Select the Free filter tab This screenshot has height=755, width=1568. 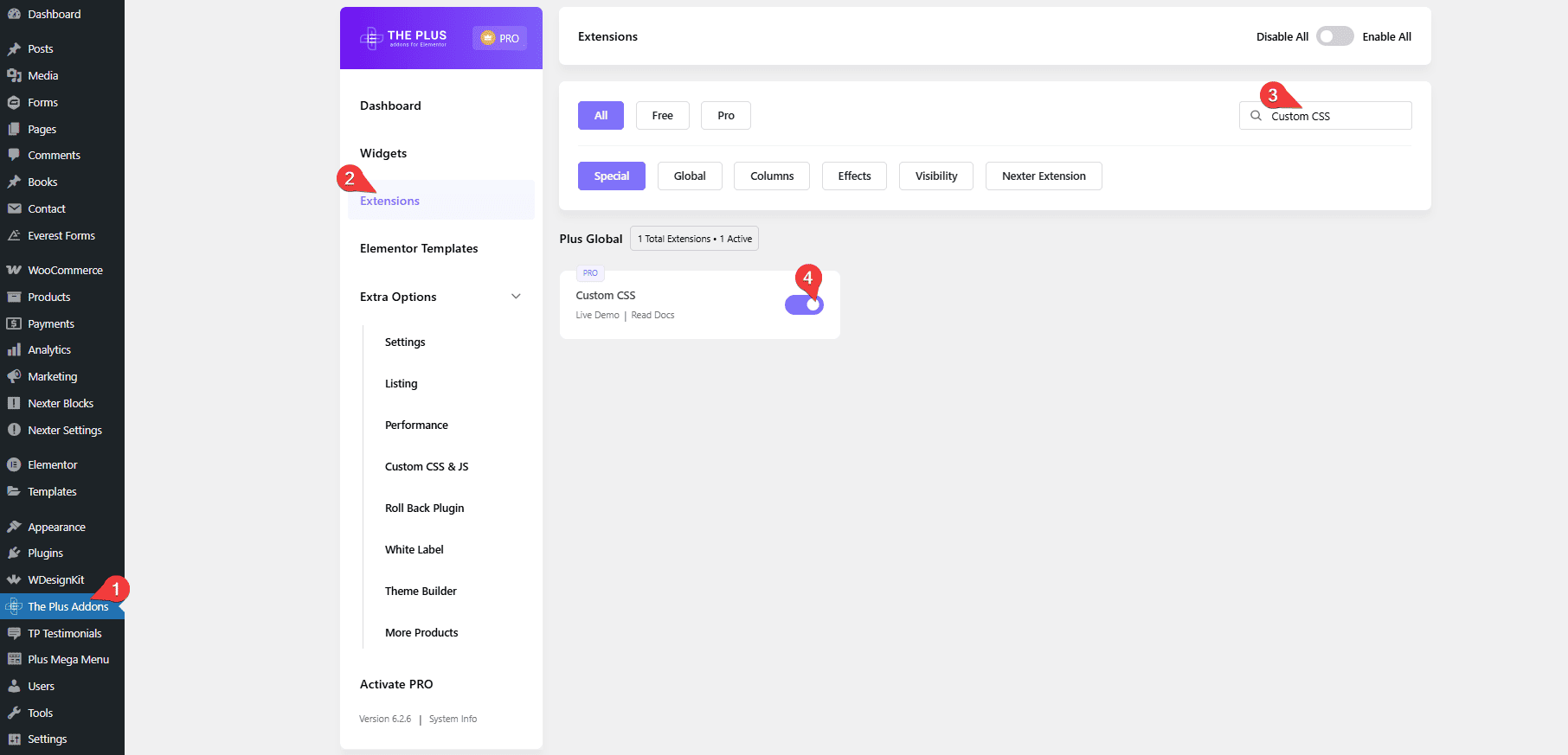pyautogui.click(x=662, y=116)
